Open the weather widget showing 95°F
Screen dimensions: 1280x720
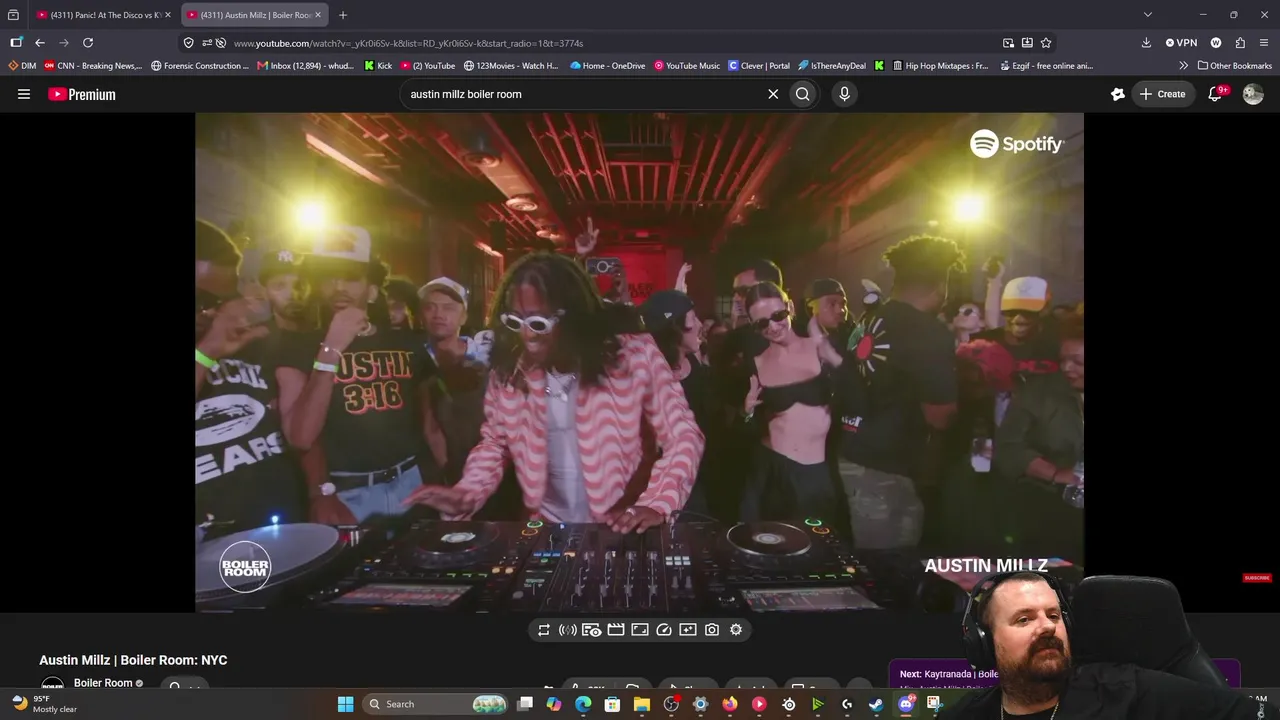45,704
